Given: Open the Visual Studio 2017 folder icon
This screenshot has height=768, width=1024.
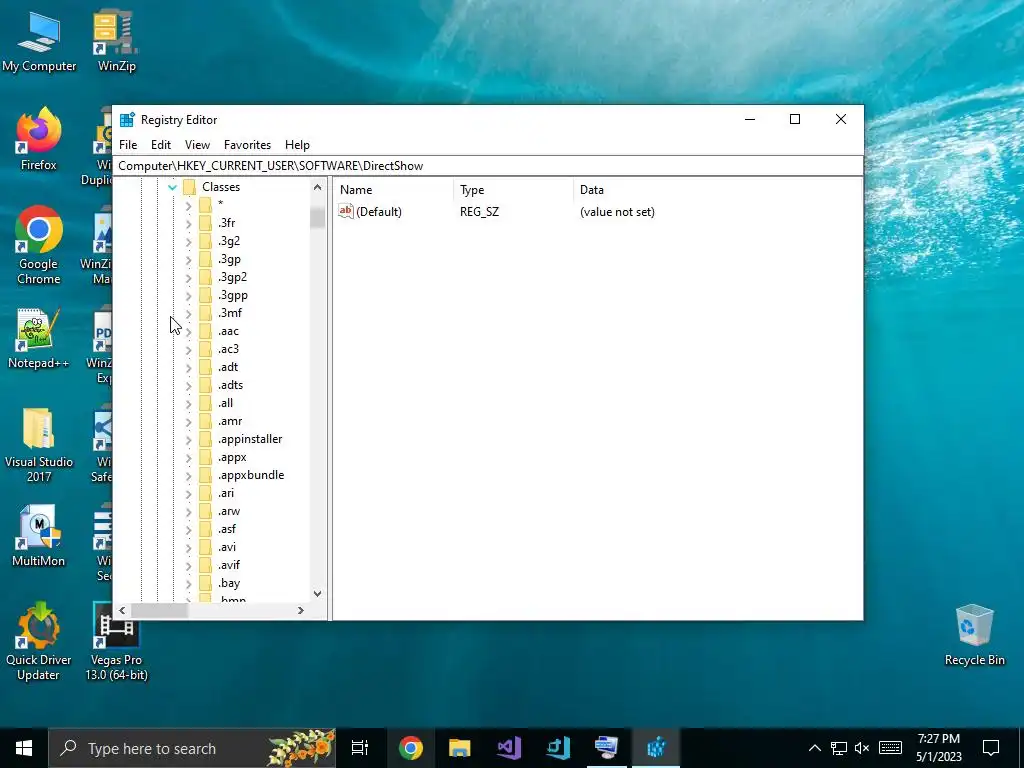Looking at the screenshot, I should coord(39,445).
